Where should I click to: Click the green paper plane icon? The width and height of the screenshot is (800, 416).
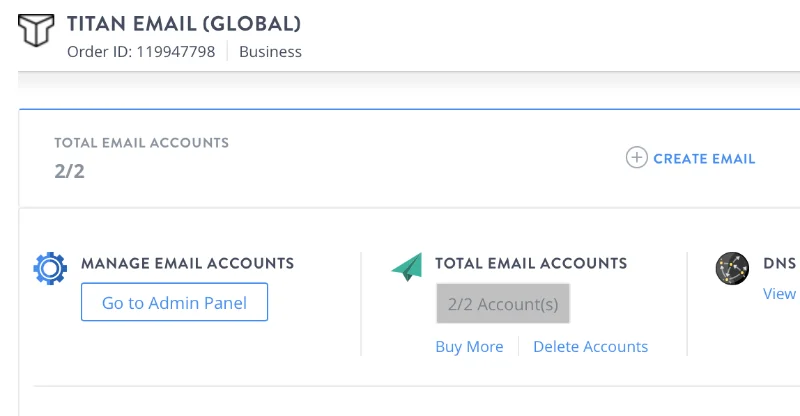pyautogui.click(x=407, y=266)
